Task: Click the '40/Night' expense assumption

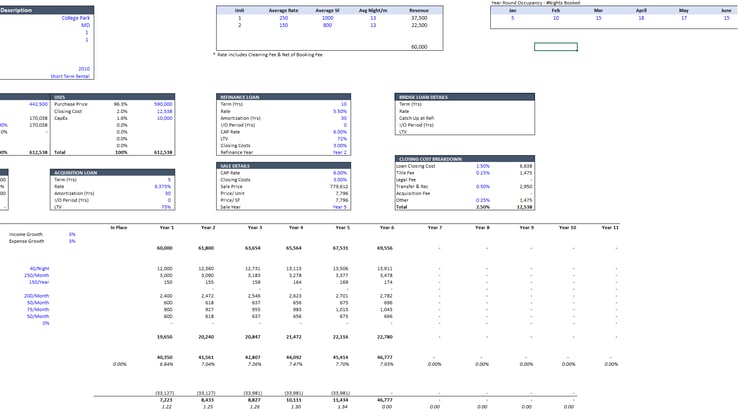Action: tap(39, 268)
